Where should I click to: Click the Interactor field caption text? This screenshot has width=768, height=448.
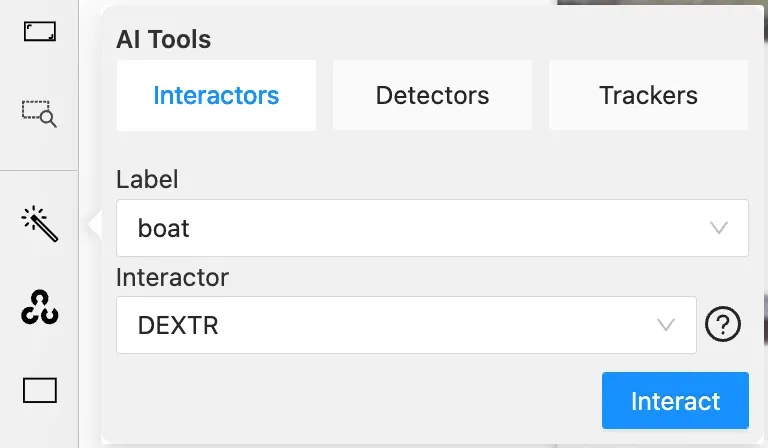click(172, 277)
